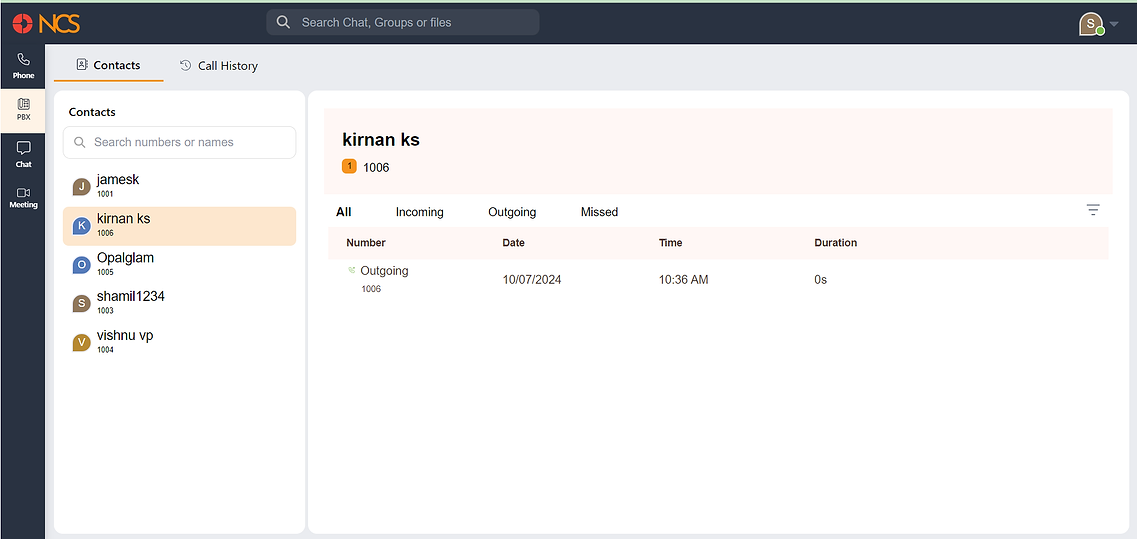
Task: Select contact kirnan ks in list
Action: coord(179,226)
